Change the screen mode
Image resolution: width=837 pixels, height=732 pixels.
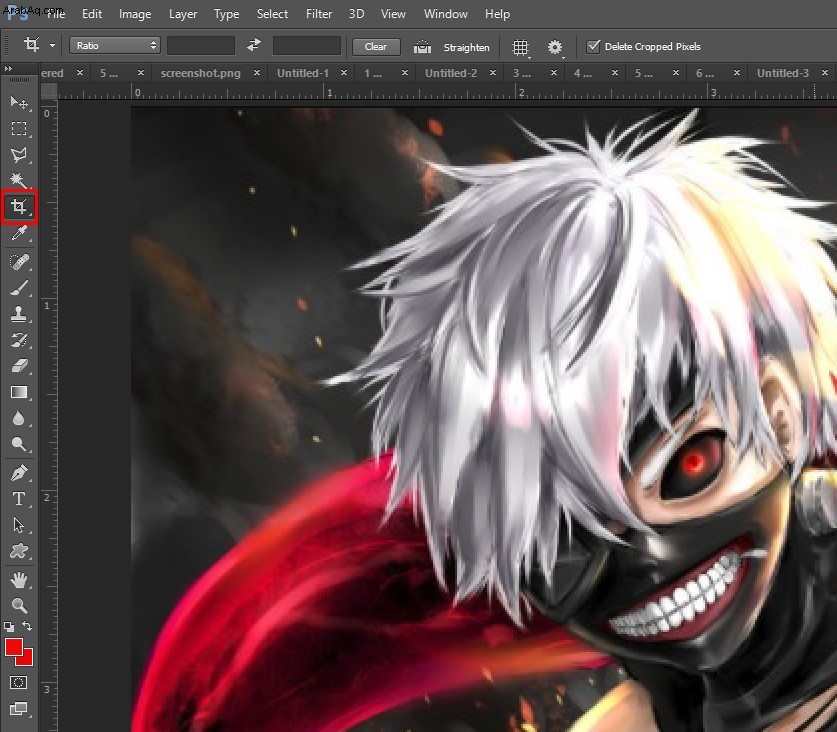[19, 709]
